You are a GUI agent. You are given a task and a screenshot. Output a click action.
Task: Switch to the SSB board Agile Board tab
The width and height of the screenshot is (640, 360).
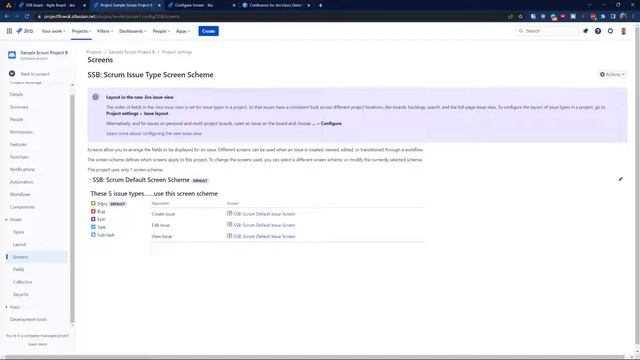point(50,5)
